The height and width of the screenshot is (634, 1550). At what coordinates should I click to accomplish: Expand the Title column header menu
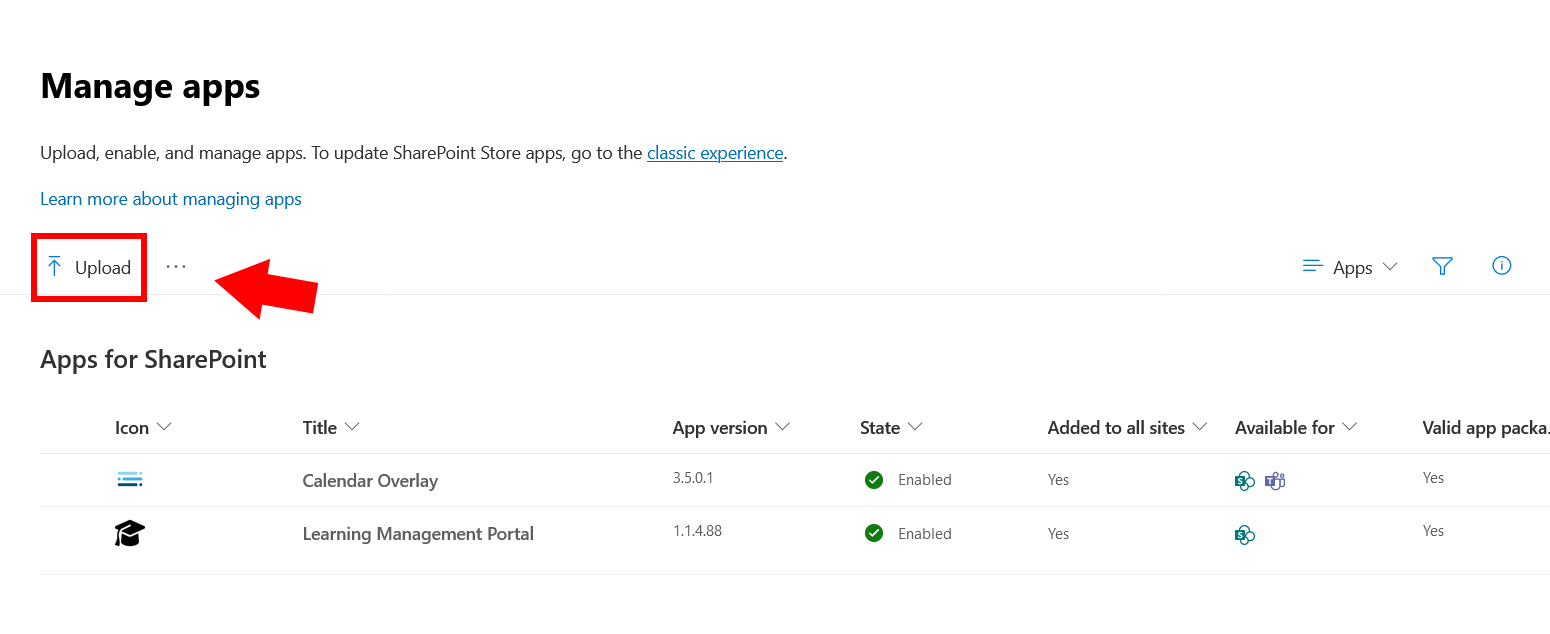pyautogui.click(x=331, y=428)
